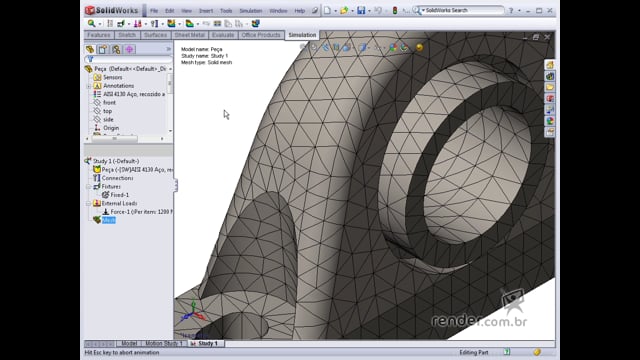Select the Force-1 load item
Viewport: 640px width, 360px height.
(x=141, y=212)
